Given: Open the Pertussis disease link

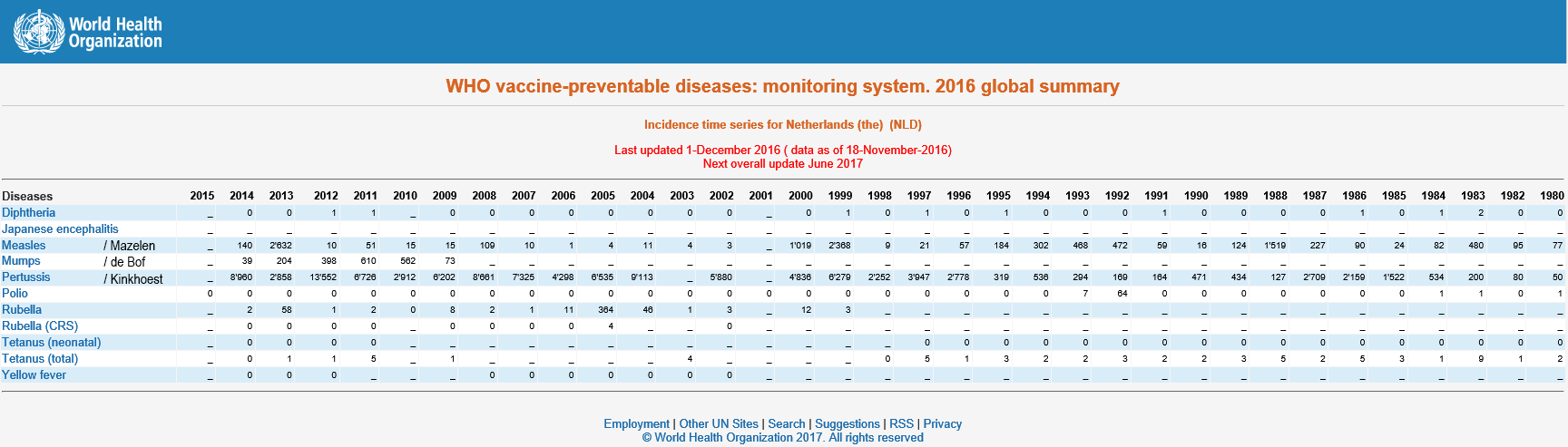Looking at the screenshot, I should coord(26,277).
